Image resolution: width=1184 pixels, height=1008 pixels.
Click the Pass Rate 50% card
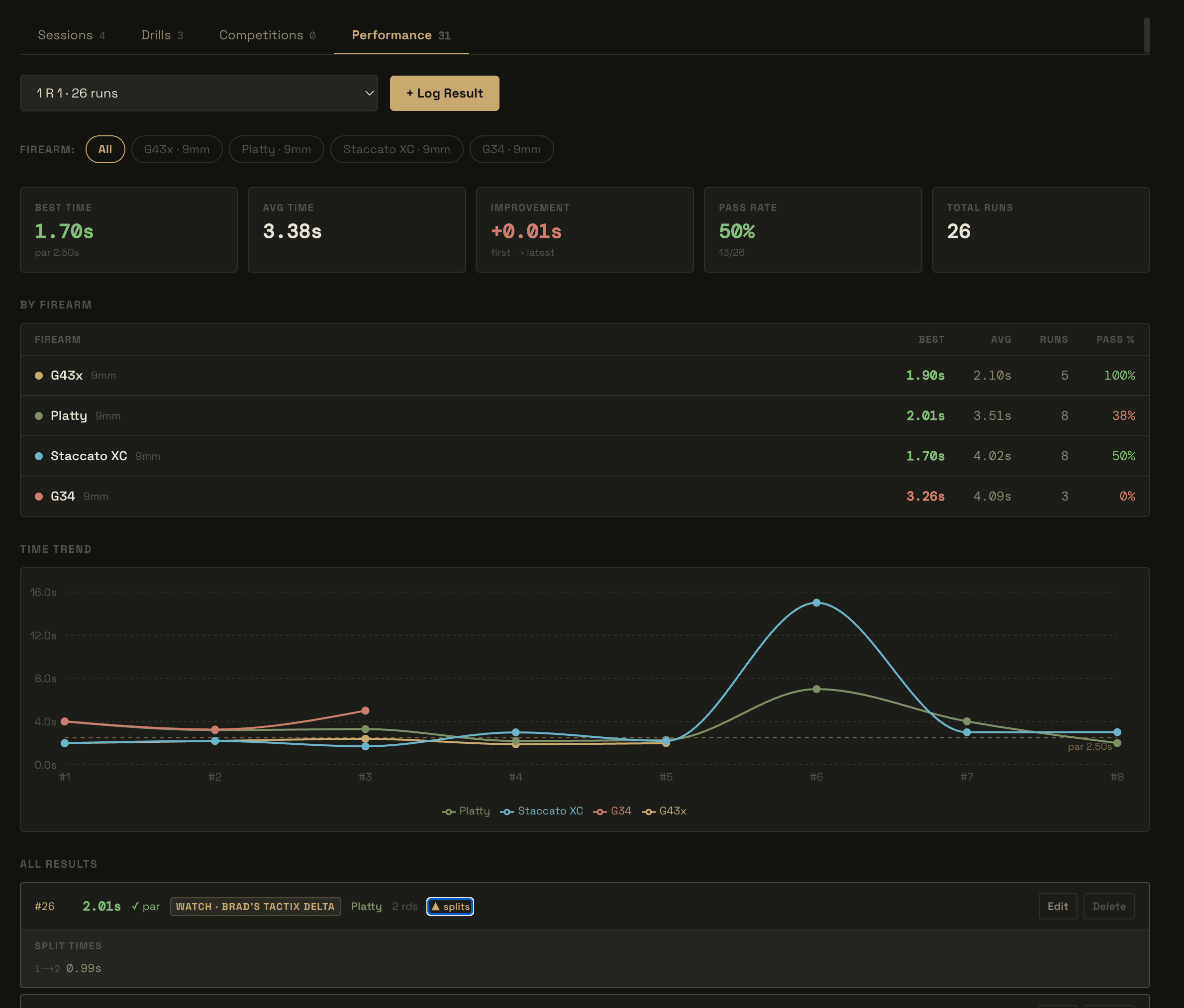[x=812, y=230]
